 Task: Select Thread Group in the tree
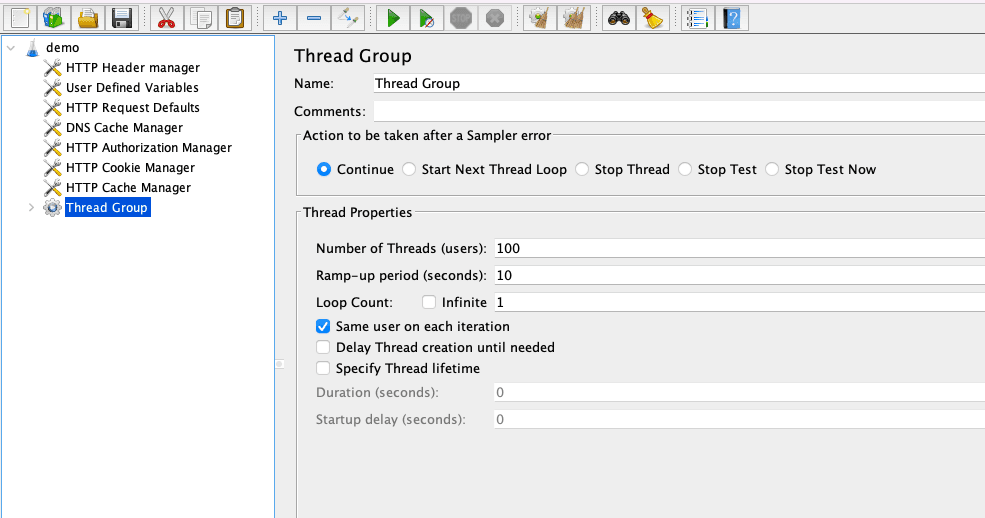pyautogui.click(x=107, y=208)
